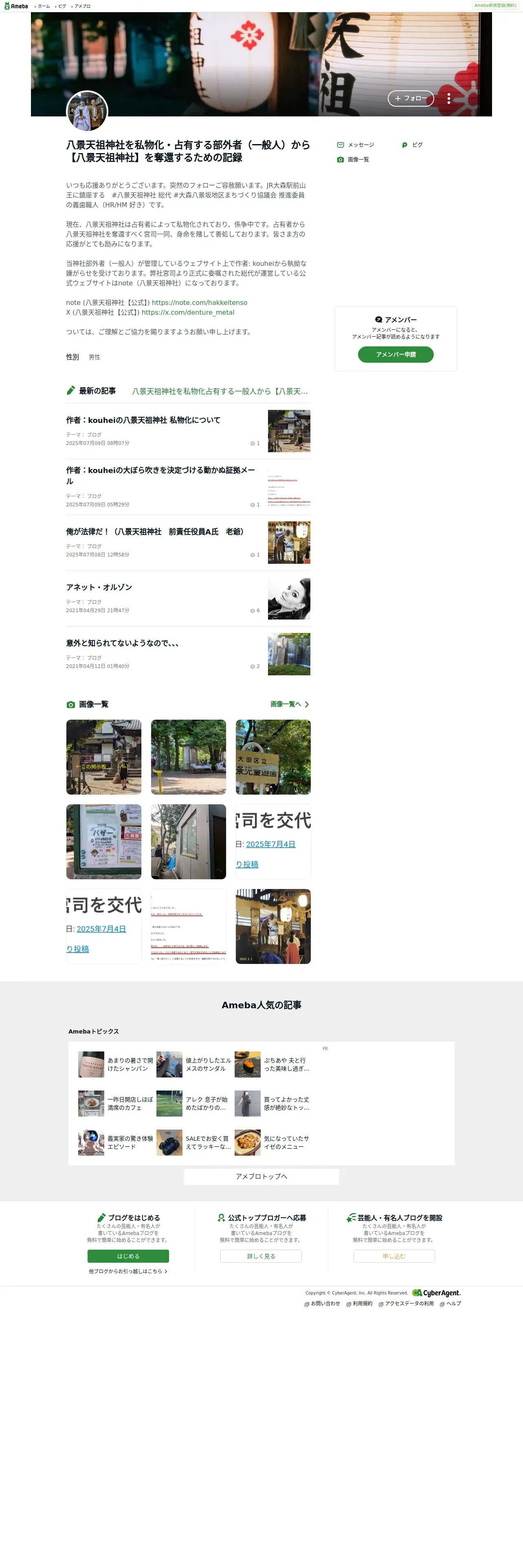Click thumbnail of 証拠メール article
The image size is (523, 1568).
click(289, 486)
